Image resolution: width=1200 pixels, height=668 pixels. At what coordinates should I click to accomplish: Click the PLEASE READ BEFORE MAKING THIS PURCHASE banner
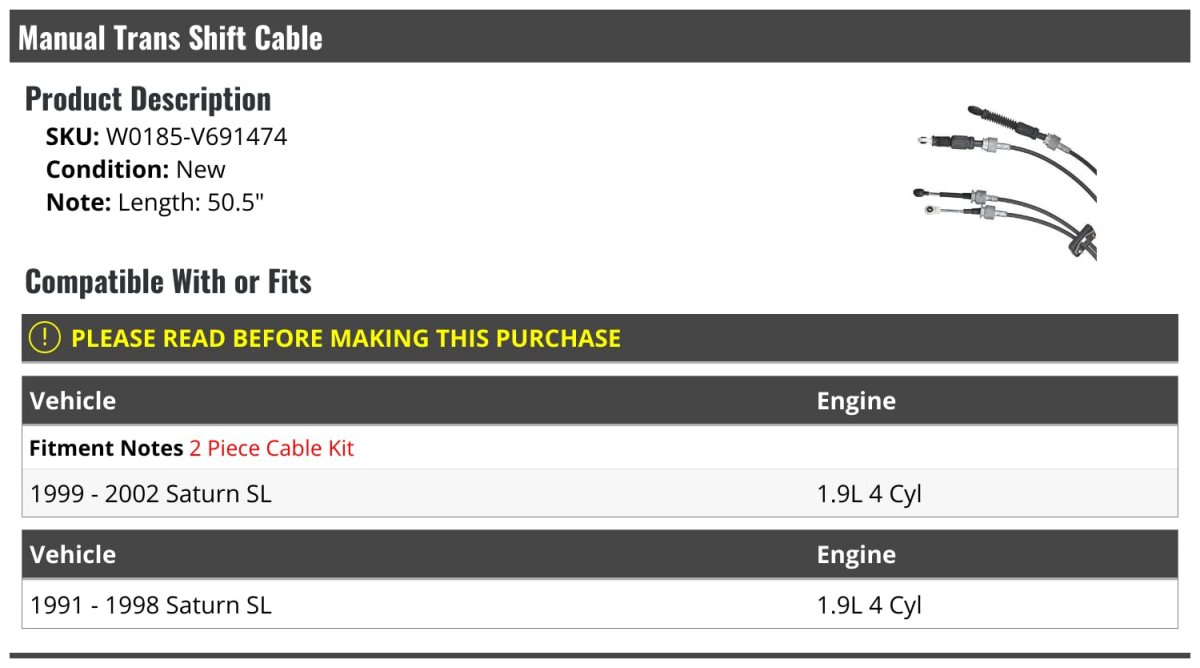click(600, 338)
